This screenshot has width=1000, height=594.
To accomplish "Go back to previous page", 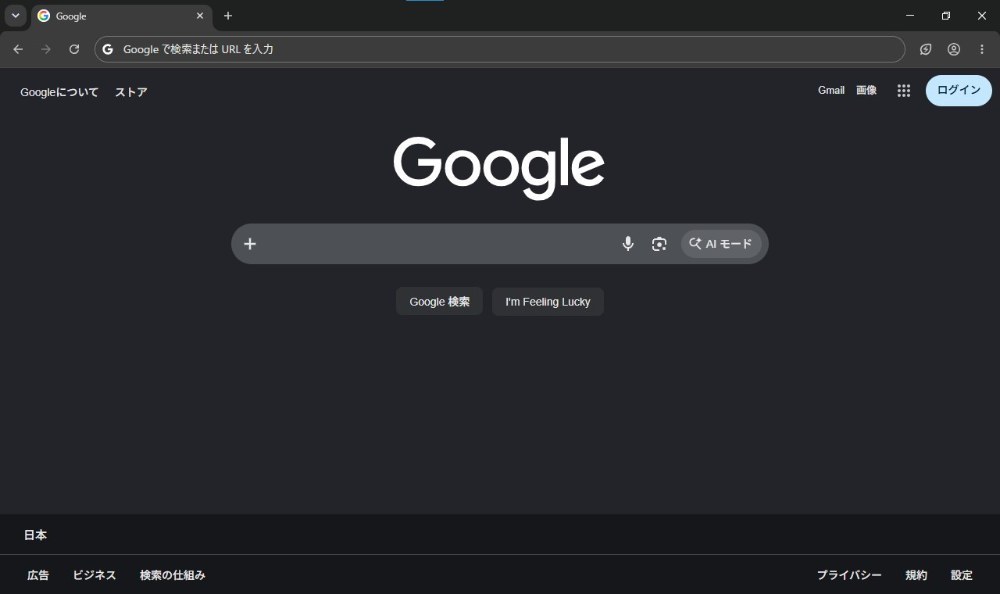I will tap(18, 49).
